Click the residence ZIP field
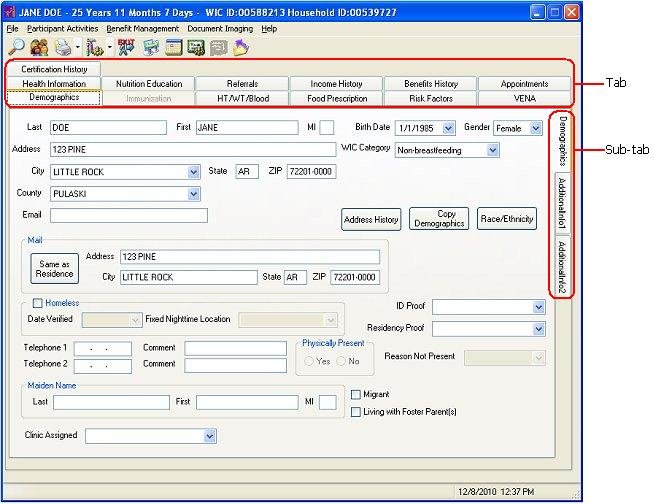Image resolution: width=654 pixels, height=504 pixels. pos(311,171)
